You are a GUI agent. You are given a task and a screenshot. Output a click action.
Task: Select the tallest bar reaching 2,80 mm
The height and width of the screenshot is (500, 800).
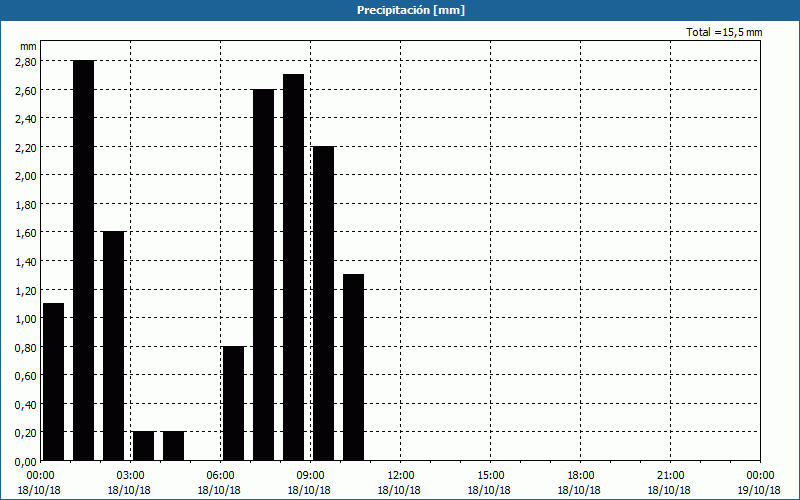coord(83,260)
